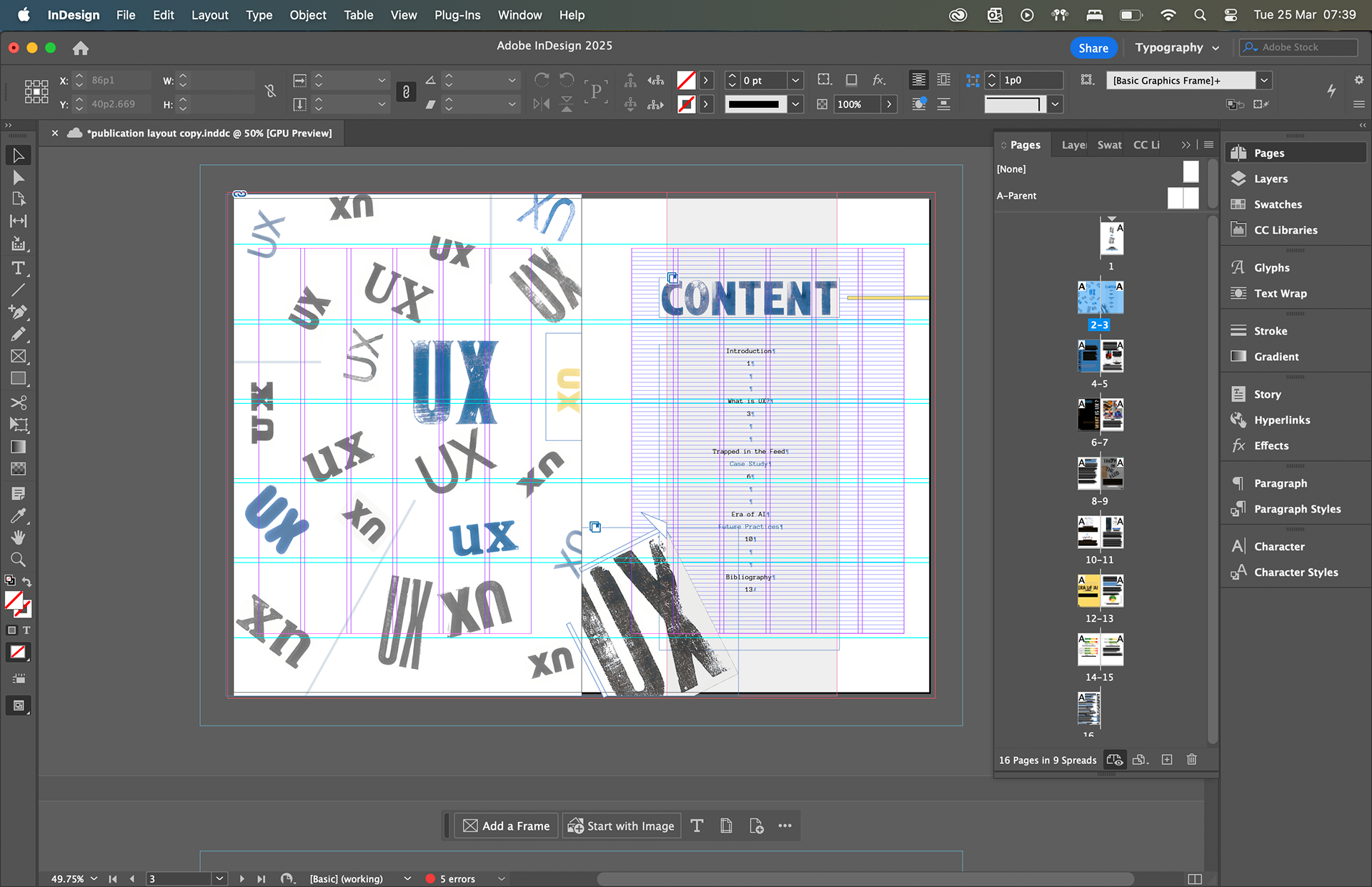The height and width of the screenshot is (887, 1372).
Task: Select the Direct Selection tool
Action: 19,177
